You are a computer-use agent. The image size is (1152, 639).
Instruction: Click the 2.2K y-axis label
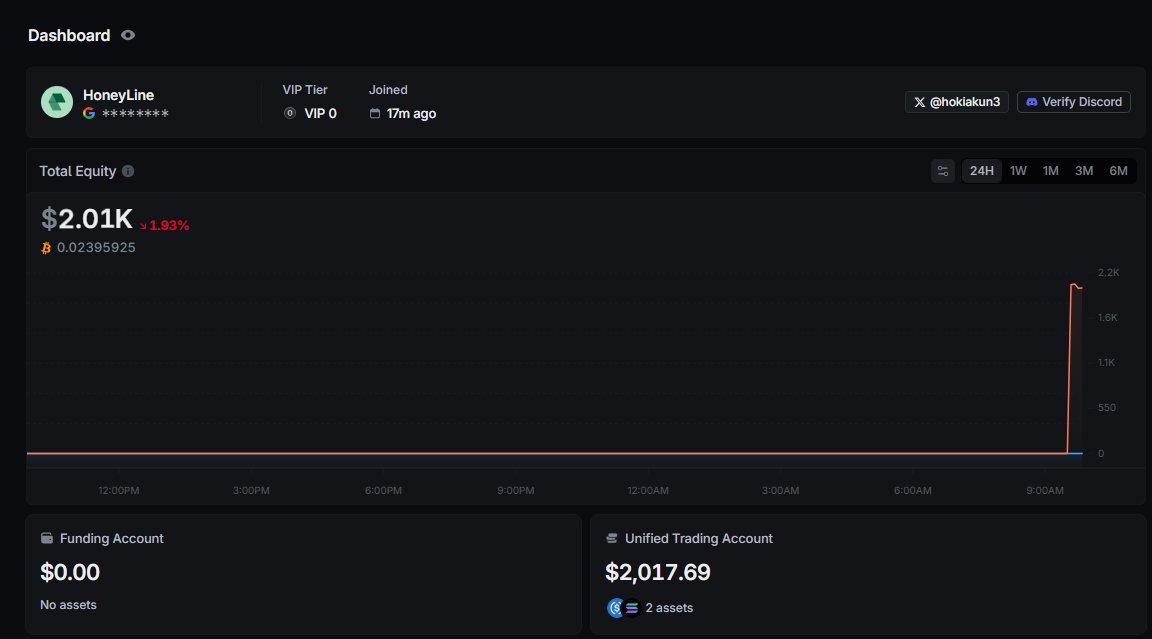1109,272
